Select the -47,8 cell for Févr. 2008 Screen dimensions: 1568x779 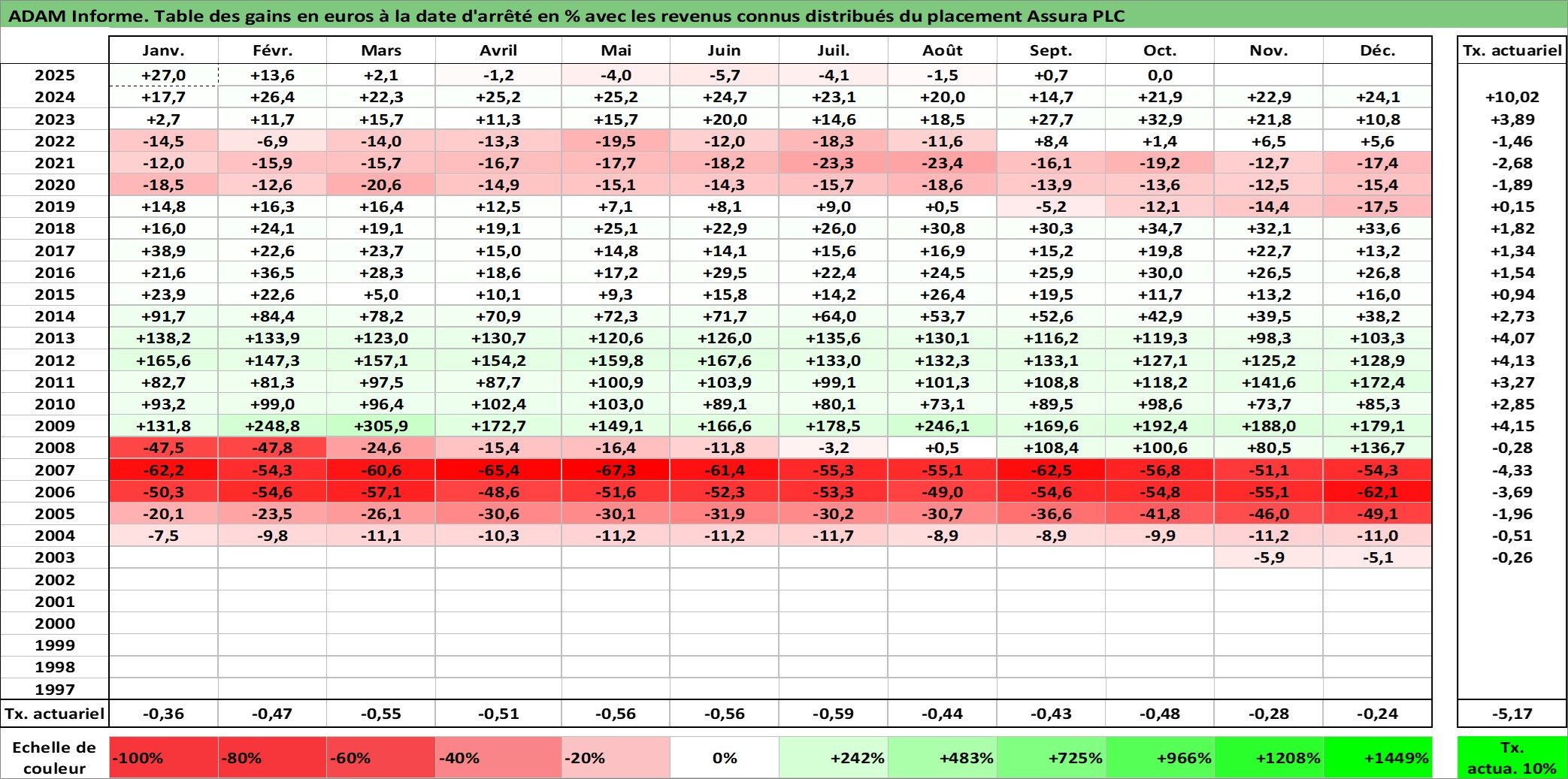click(x=272, y=448)
